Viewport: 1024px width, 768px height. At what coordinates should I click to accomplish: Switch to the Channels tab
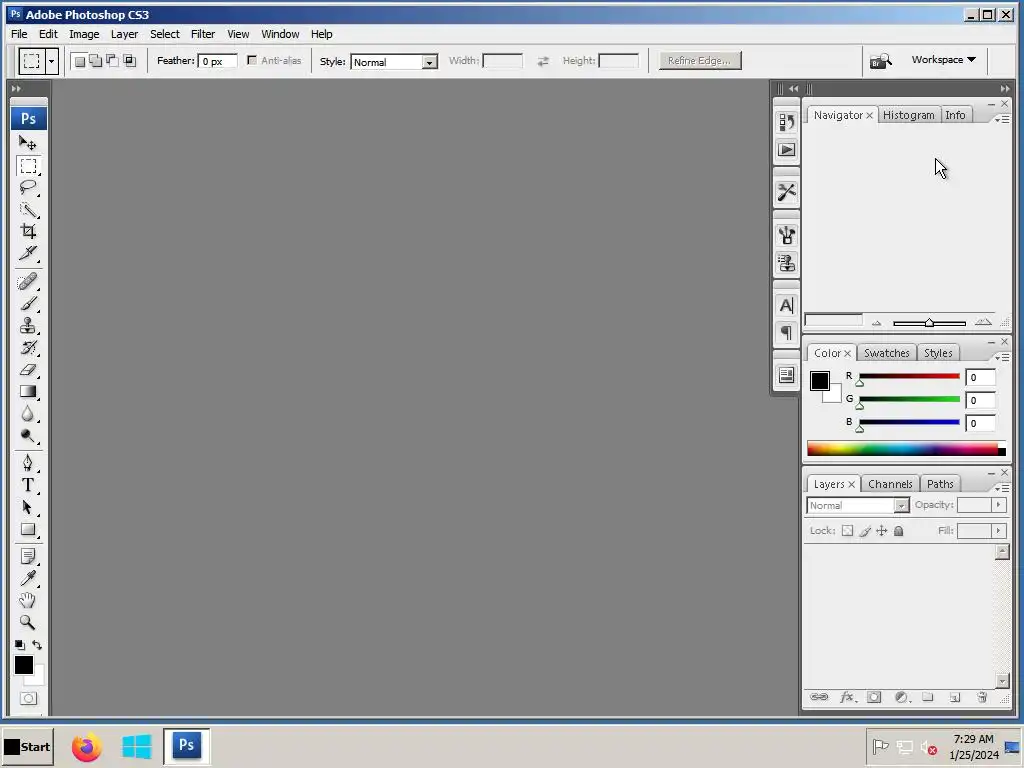coord(890,484)
